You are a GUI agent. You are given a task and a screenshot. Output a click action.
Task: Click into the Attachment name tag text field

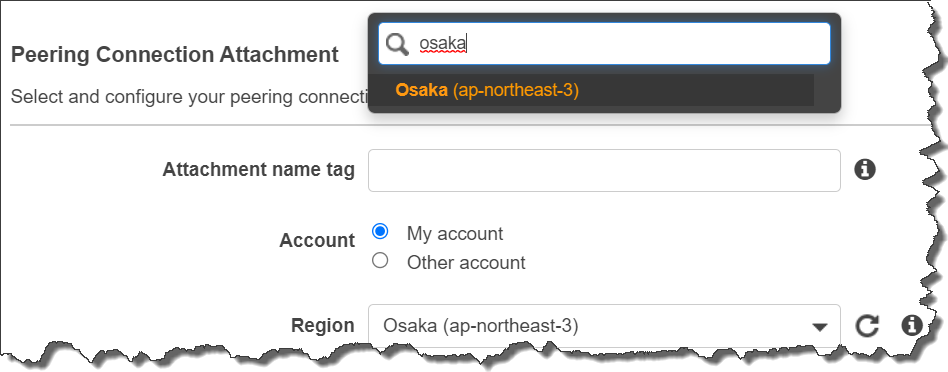(604, 171)
